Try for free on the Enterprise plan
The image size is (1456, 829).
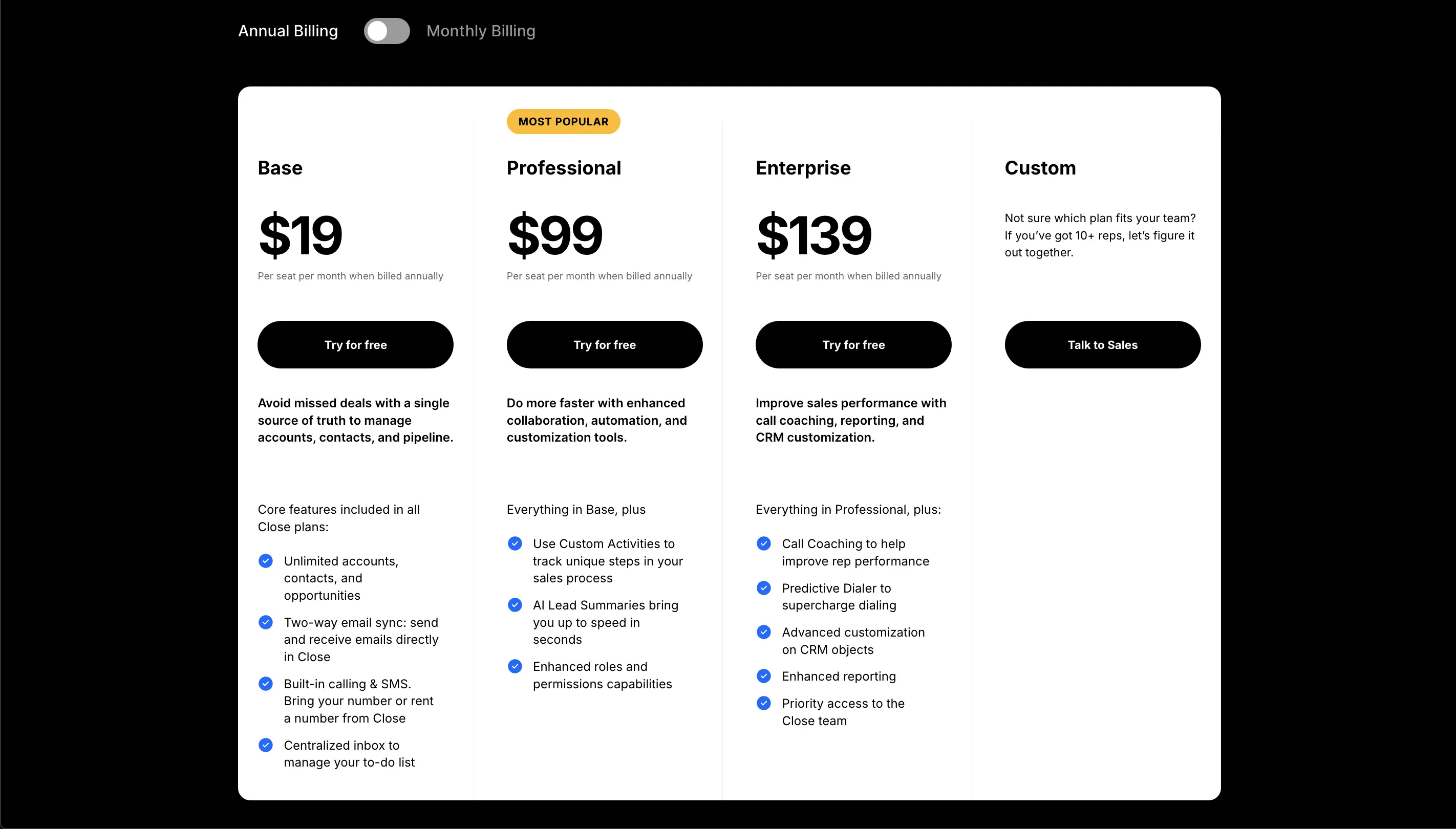853,344
